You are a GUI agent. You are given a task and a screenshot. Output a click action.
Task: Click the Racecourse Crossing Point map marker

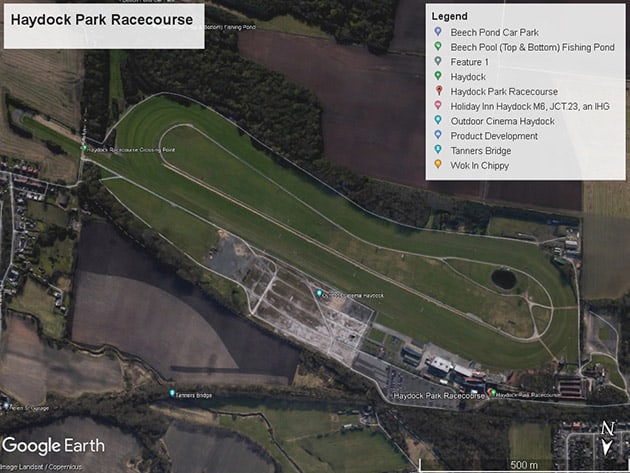click(84, 148)
